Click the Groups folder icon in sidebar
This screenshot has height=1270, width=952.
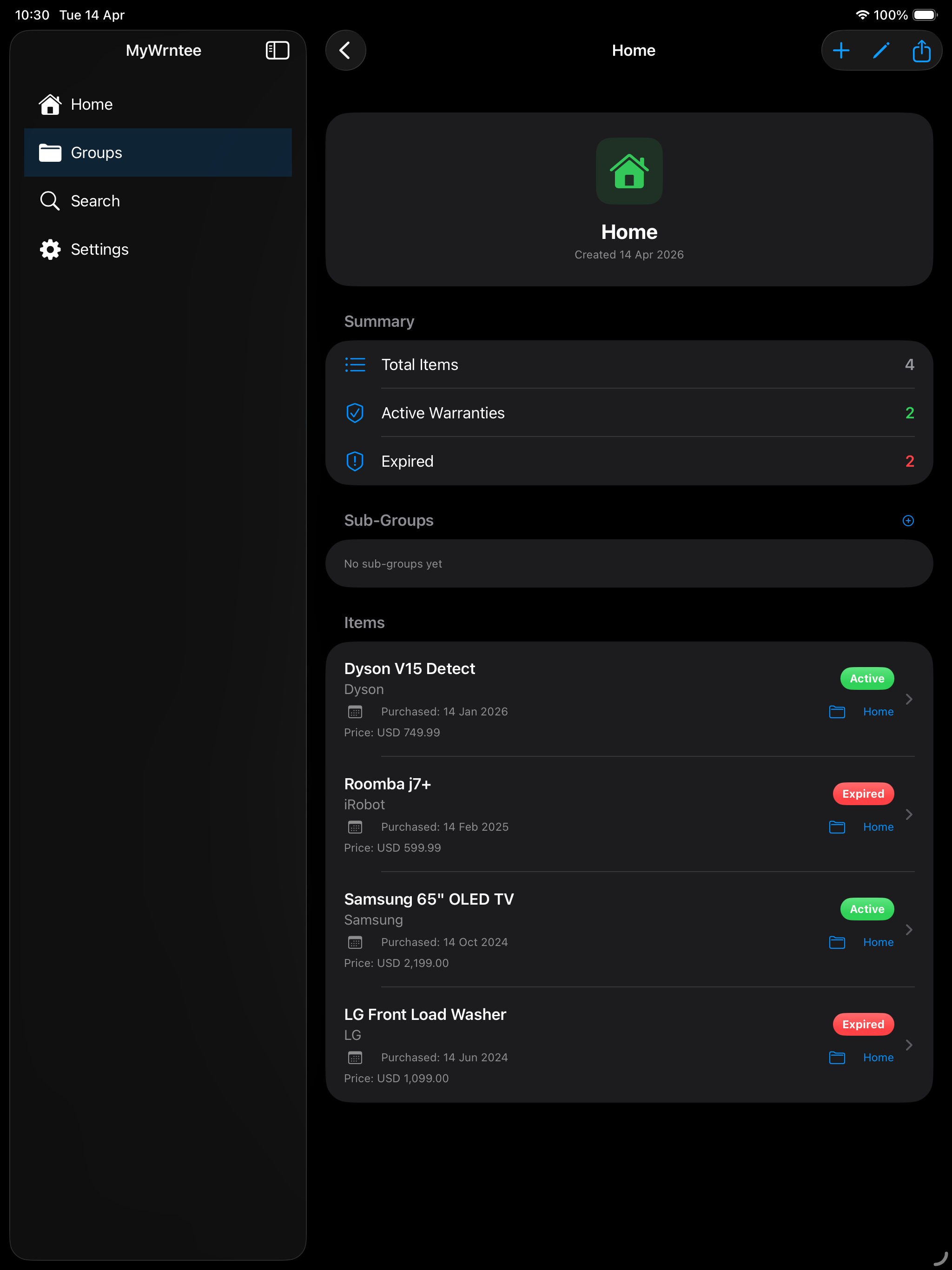50,153
